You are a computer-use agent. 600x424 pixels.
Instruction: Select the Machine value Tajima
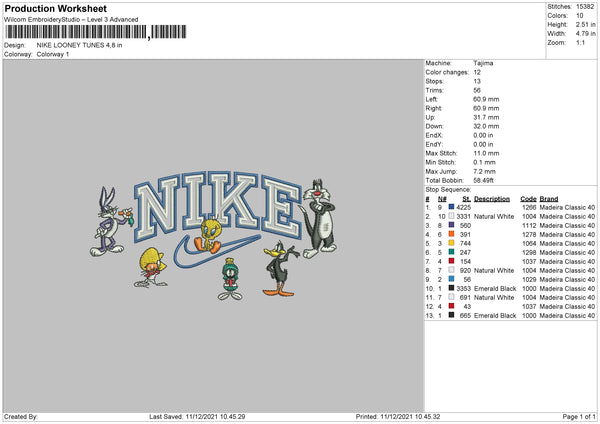(483, 63)
